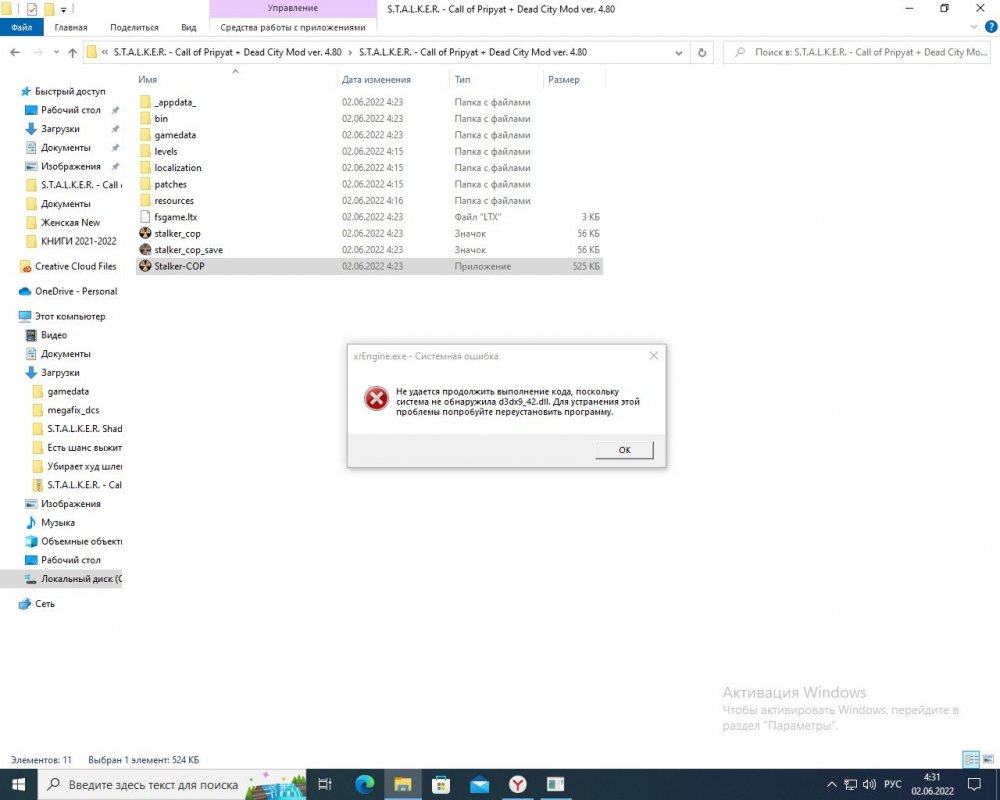Open the Вид ribbon tab
The width and height of the screenshot is (1000, 800).
click(188, 27)
